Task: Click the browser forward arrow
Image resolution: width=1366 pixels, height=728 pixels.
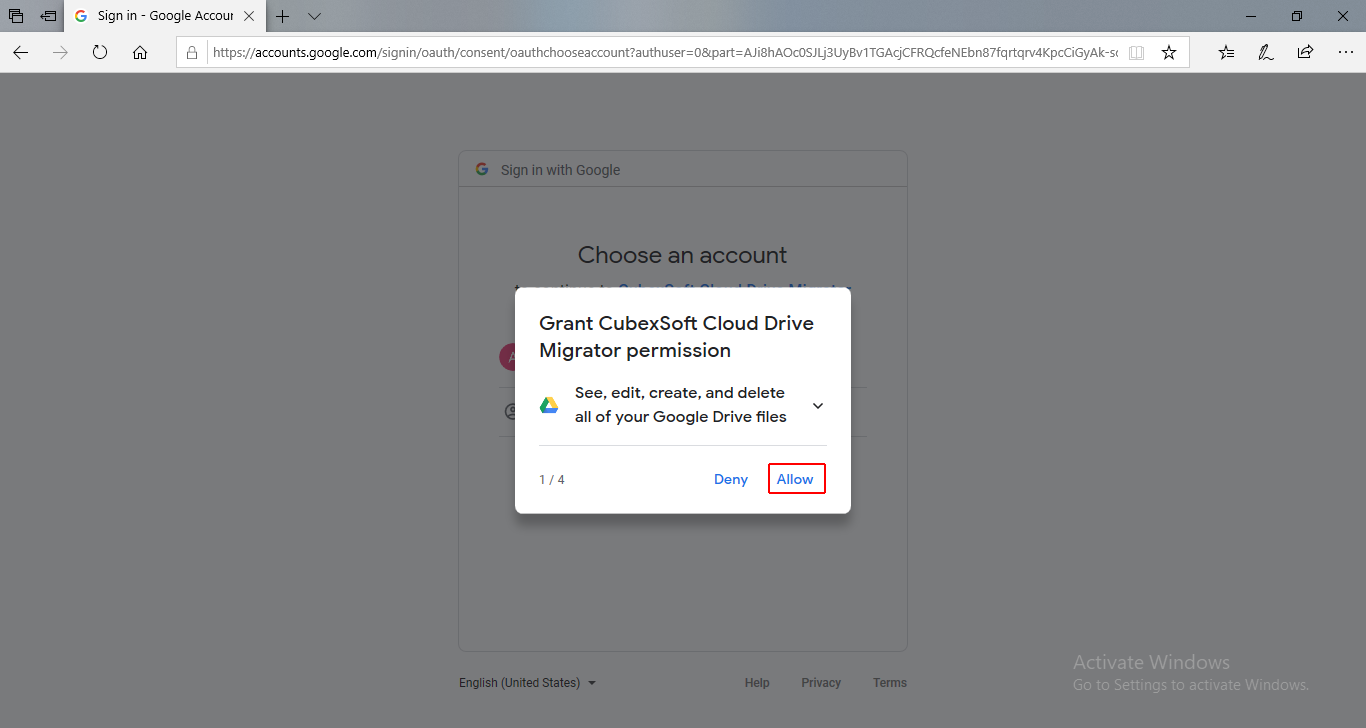Action: [61, 53]
